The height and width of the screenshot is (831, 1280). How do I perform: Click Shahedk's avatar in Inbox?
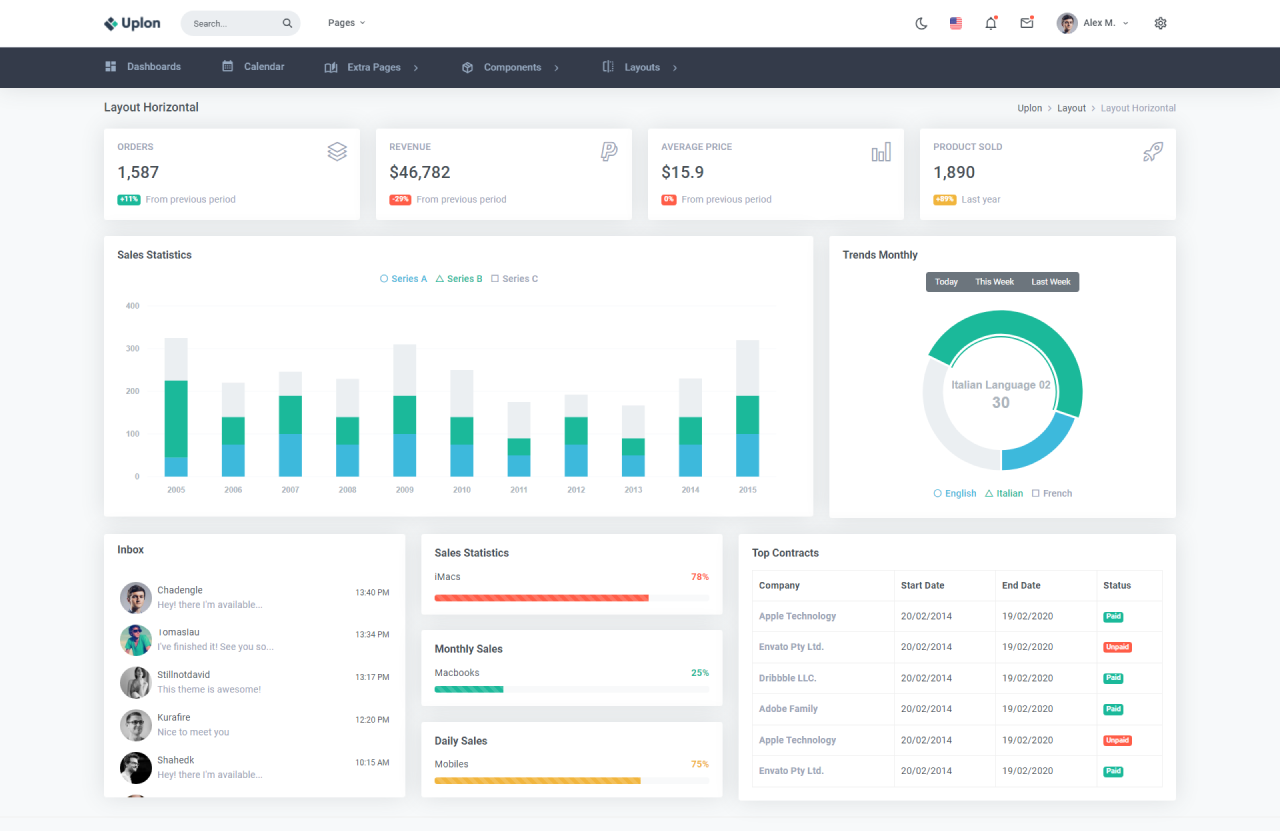(x=136, y=768)
